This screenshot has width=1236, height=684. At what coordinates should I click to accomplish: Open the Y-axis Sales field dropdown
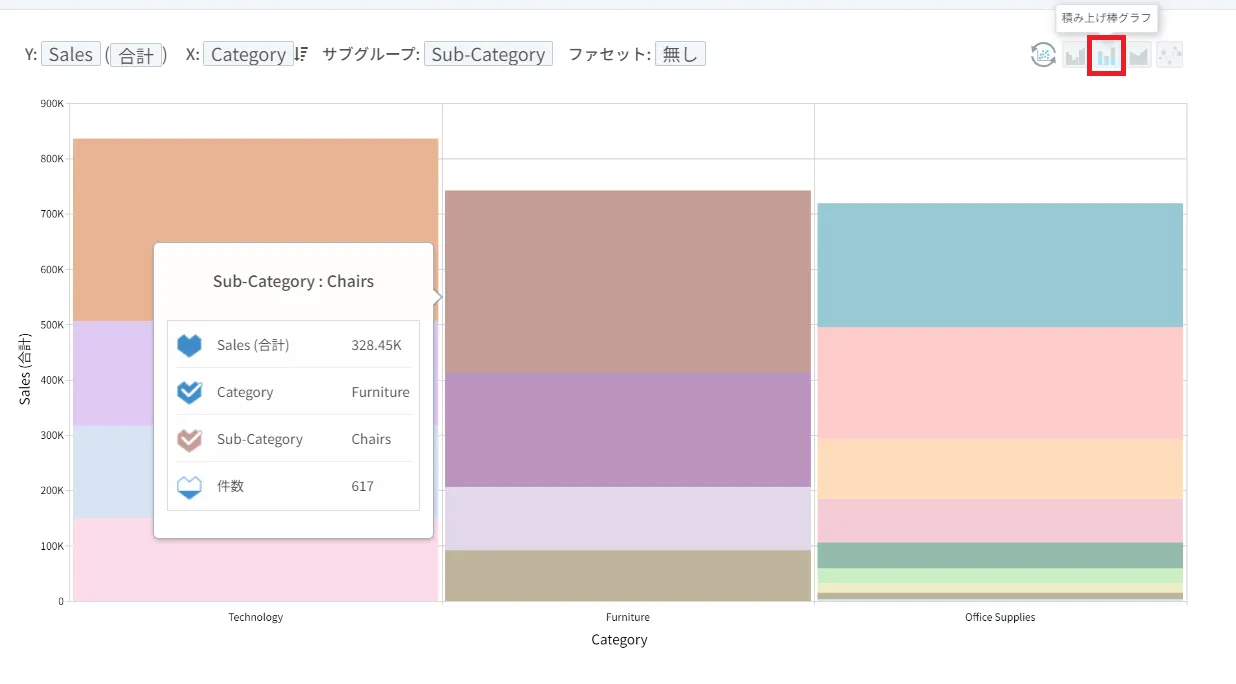click(x=70, y=54)
